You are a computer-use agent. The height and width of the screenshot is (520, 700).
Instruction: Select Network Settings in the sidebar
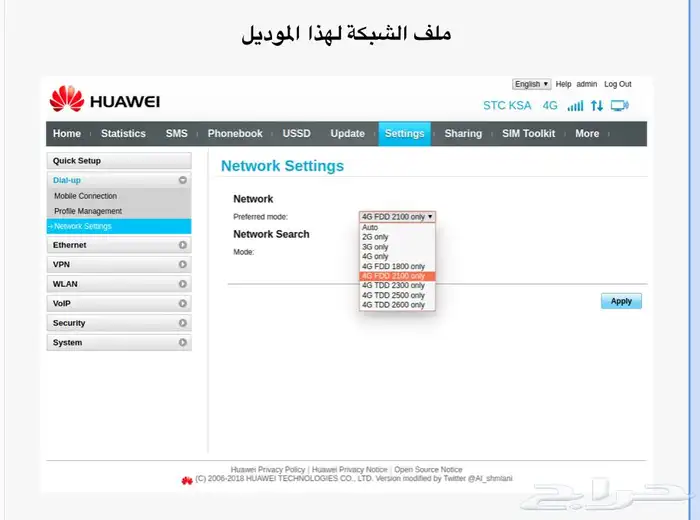click(x=119, y=226)
